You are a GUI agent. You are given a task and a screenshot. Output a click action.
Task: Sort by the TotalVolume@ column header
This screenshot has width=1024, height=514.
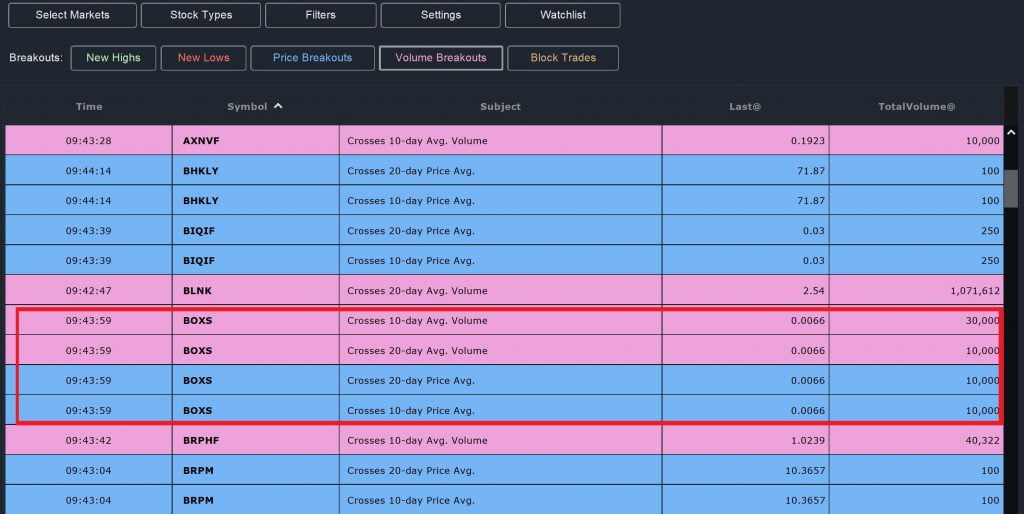916,107
